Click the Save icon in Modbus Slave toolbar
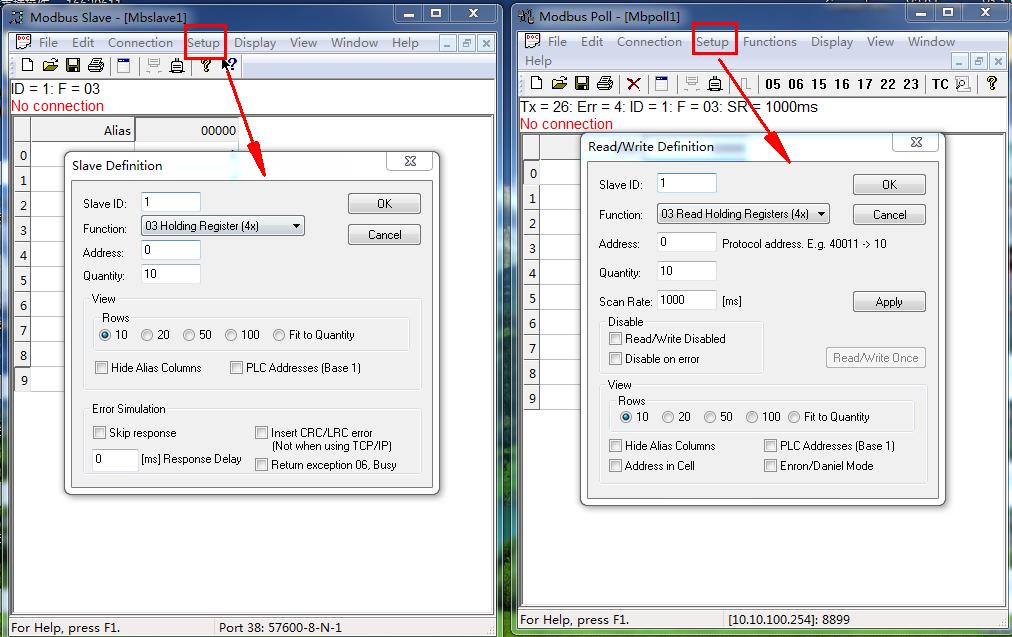The width and height of the screenshot is (1012, 637). pyautogui.click(x=73, y=65)
